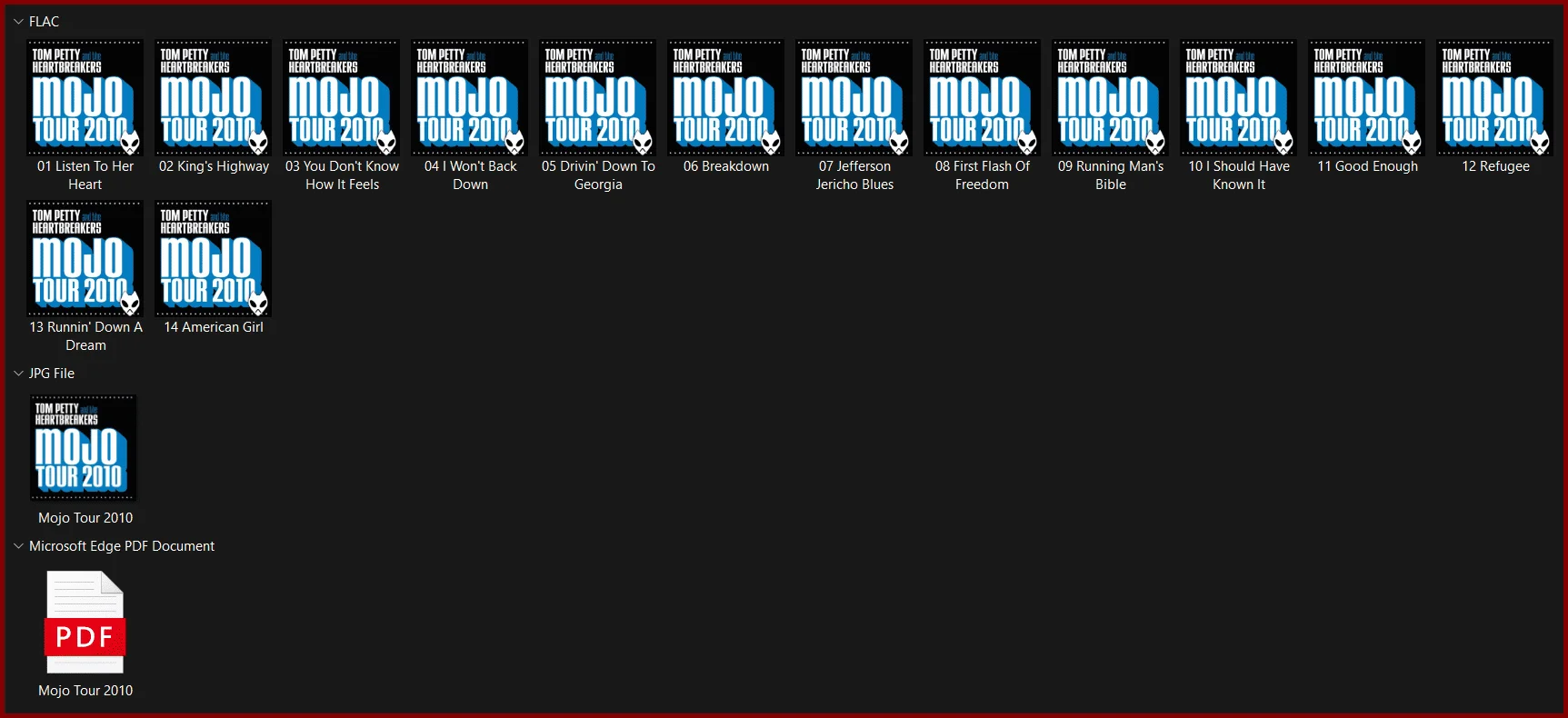The height and width of the screenshot is (718, 1568).
Task: Click the file name '13 Runnin' Down A Dream'
Action: point(85,336)
